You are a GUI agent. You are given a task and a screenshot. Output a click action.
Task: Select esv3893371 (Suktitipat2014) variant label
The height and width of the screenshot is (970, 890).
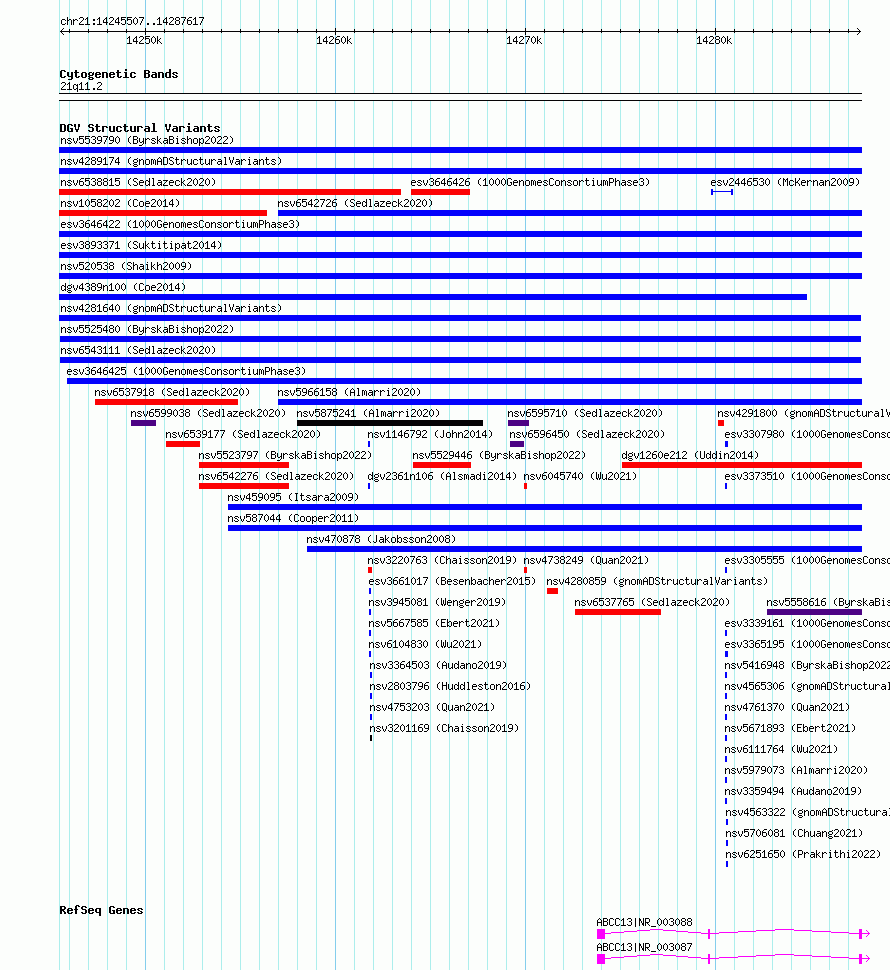pyautogui.click(x=141, y=246)
